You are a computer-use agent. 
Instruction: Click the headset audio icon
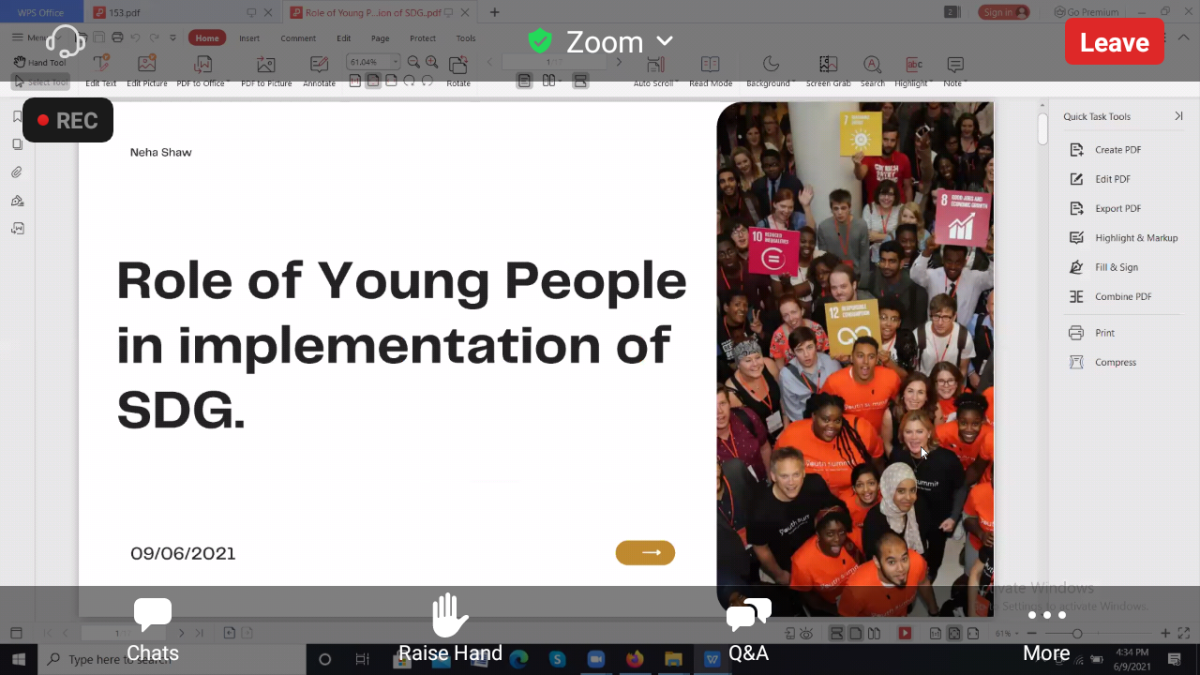[65, 41]
